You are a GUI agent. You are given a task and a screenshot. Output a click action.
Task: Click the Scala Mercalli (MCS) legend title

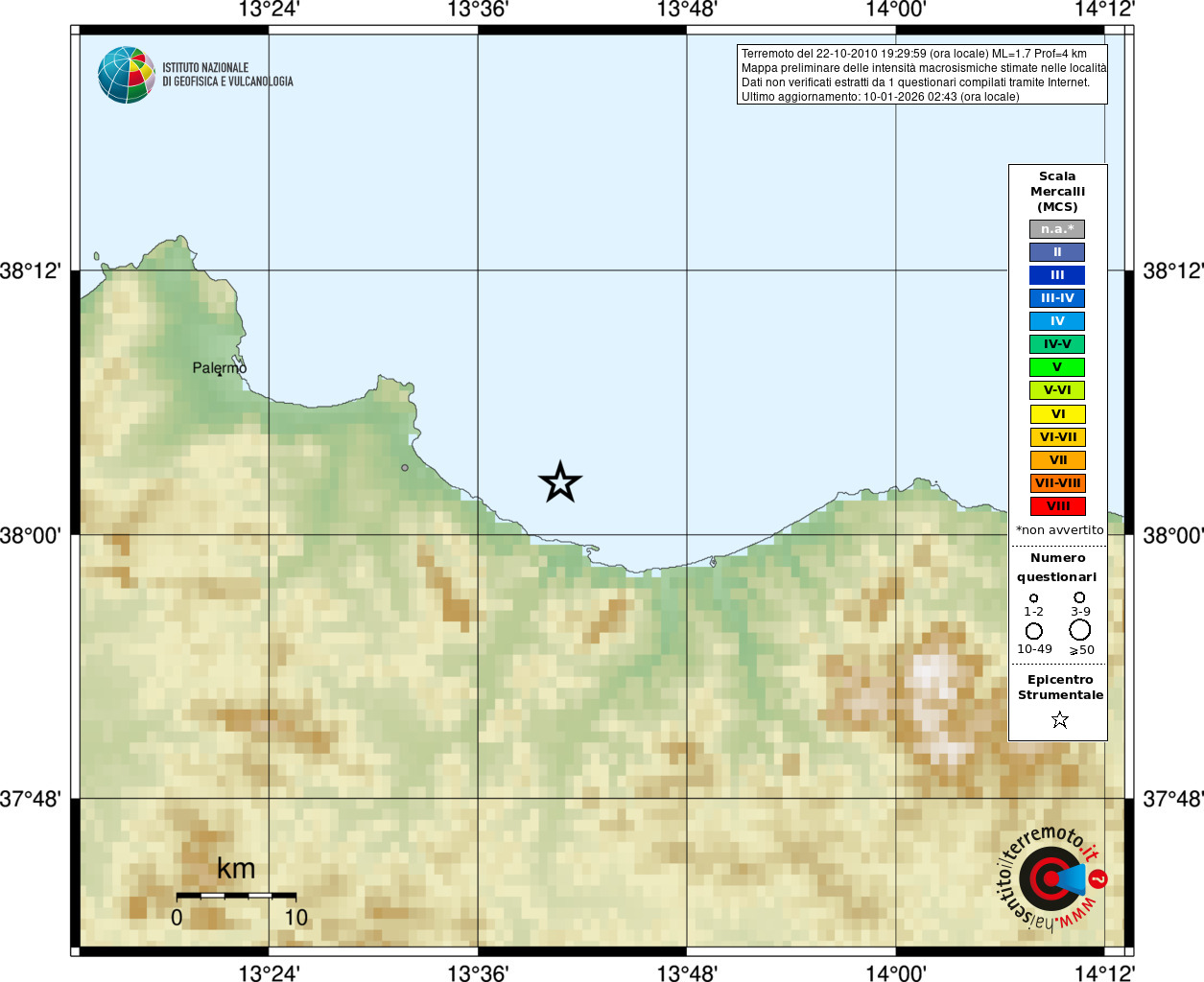click(x=1057, y=192)
